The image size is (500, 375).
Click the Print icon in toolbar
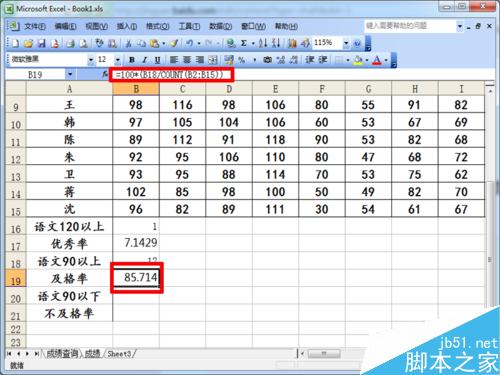tap(70, 43)
